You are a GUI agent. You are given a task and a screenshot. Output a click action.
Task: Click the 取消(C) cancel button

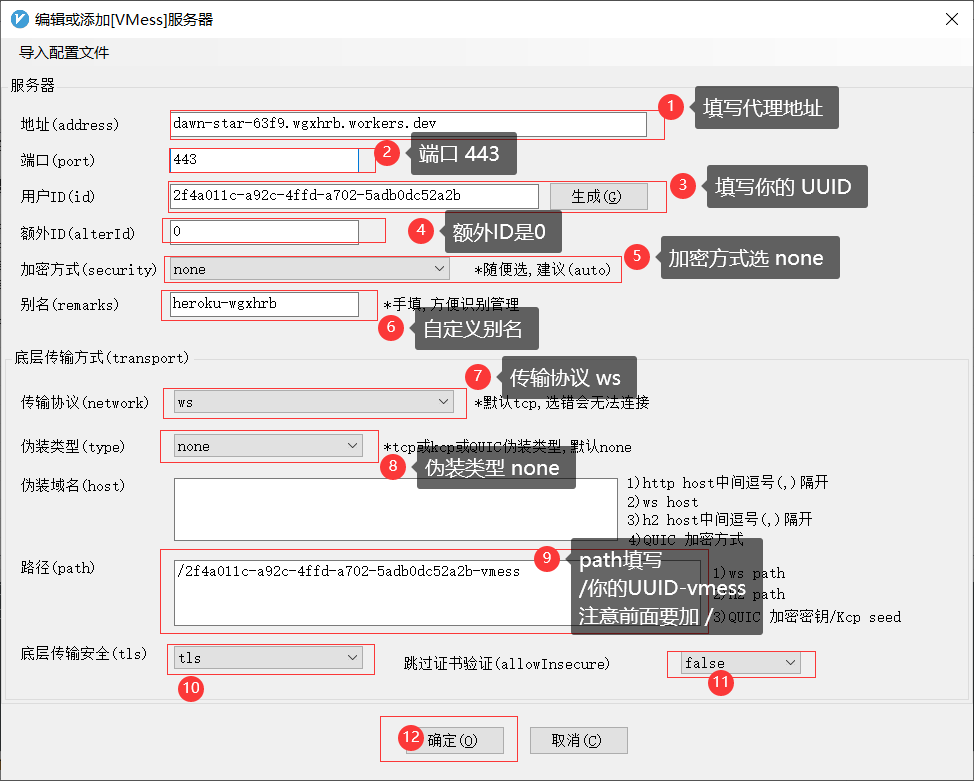click(x=578, y=741)
